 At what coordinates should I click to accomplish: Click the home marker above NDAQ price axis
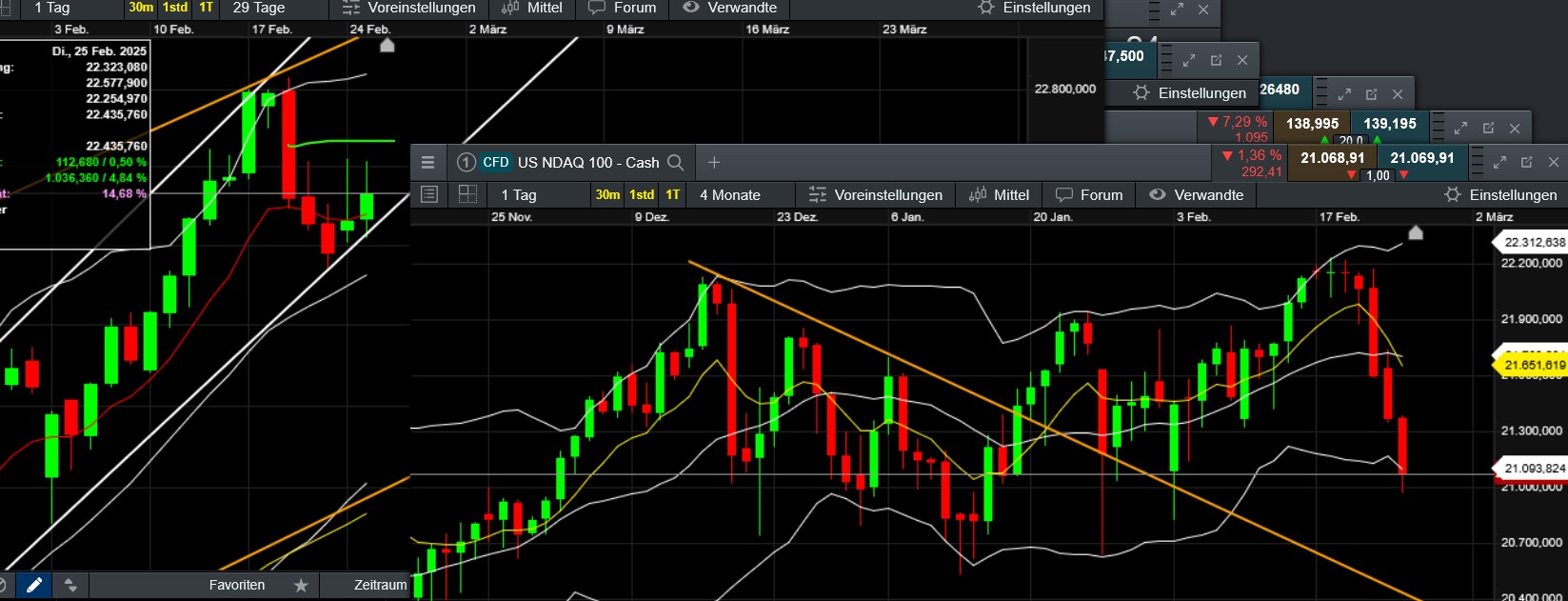point(1416,232)
